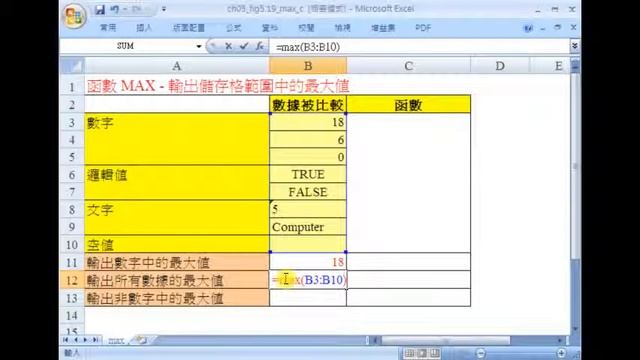Click the Insert Function fx icon
This screenshot has height=360, width=640.
(260, 47)
